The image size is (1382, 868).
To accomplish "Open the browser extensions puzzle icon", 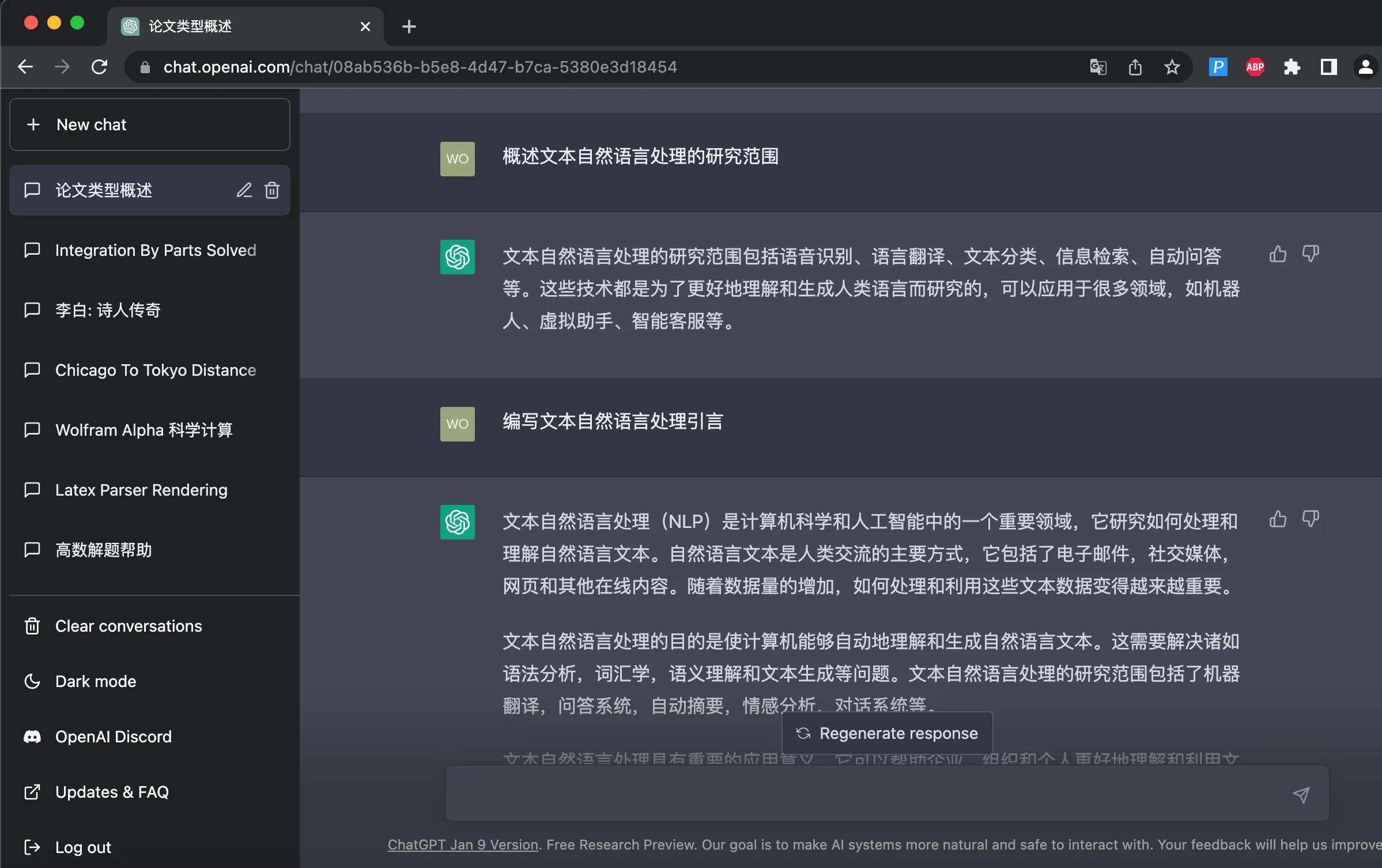I will coord(1292,66).
